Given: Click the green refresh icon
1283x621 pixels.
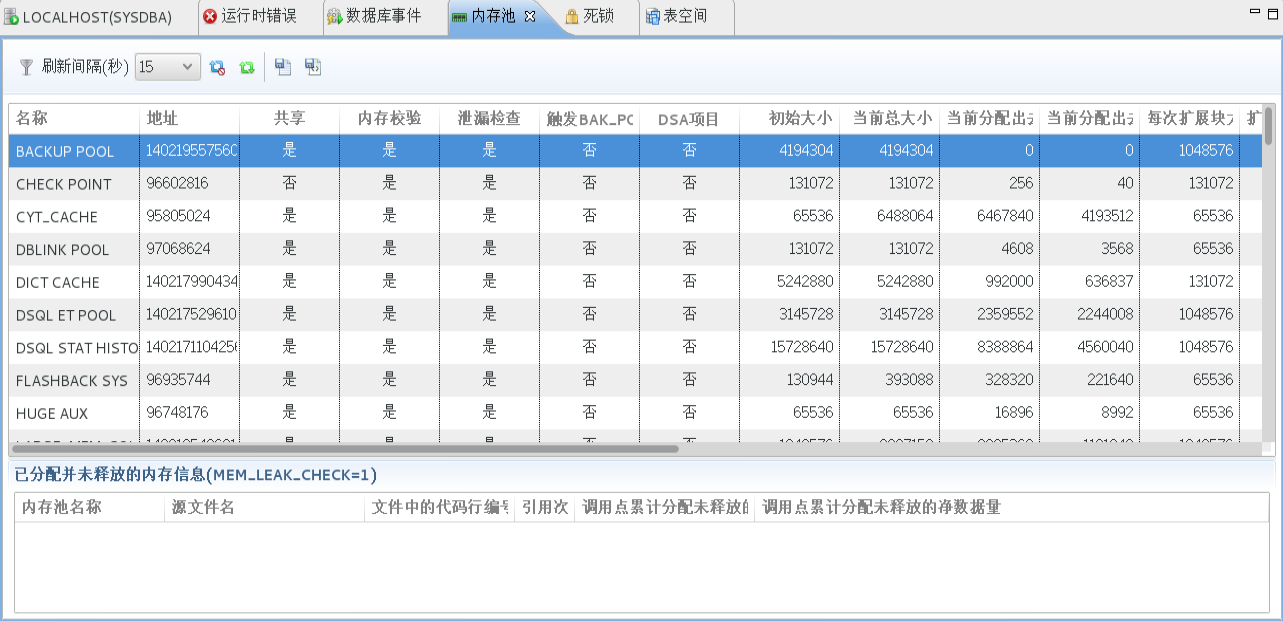Looking at the screenshot, I should [248, 68].
